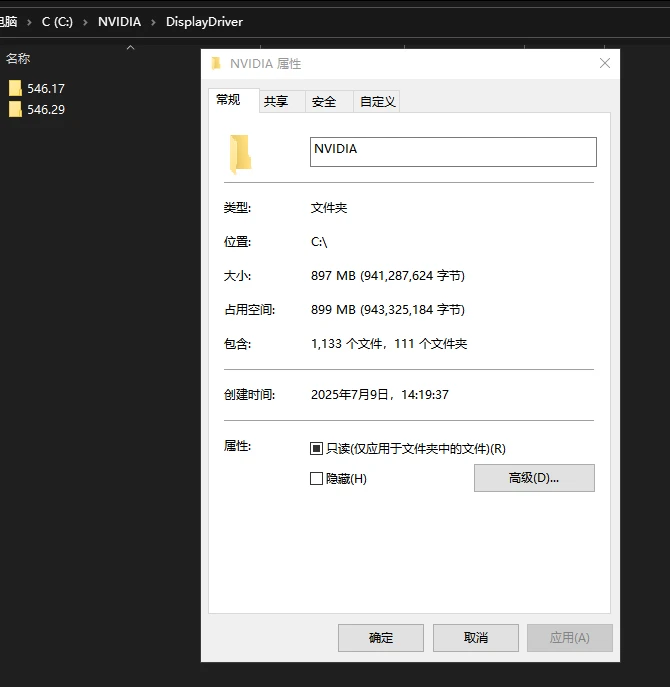The width and height of the screenshot is (670, 687).
Task: Open the 安全 tab
Action: 329,102
